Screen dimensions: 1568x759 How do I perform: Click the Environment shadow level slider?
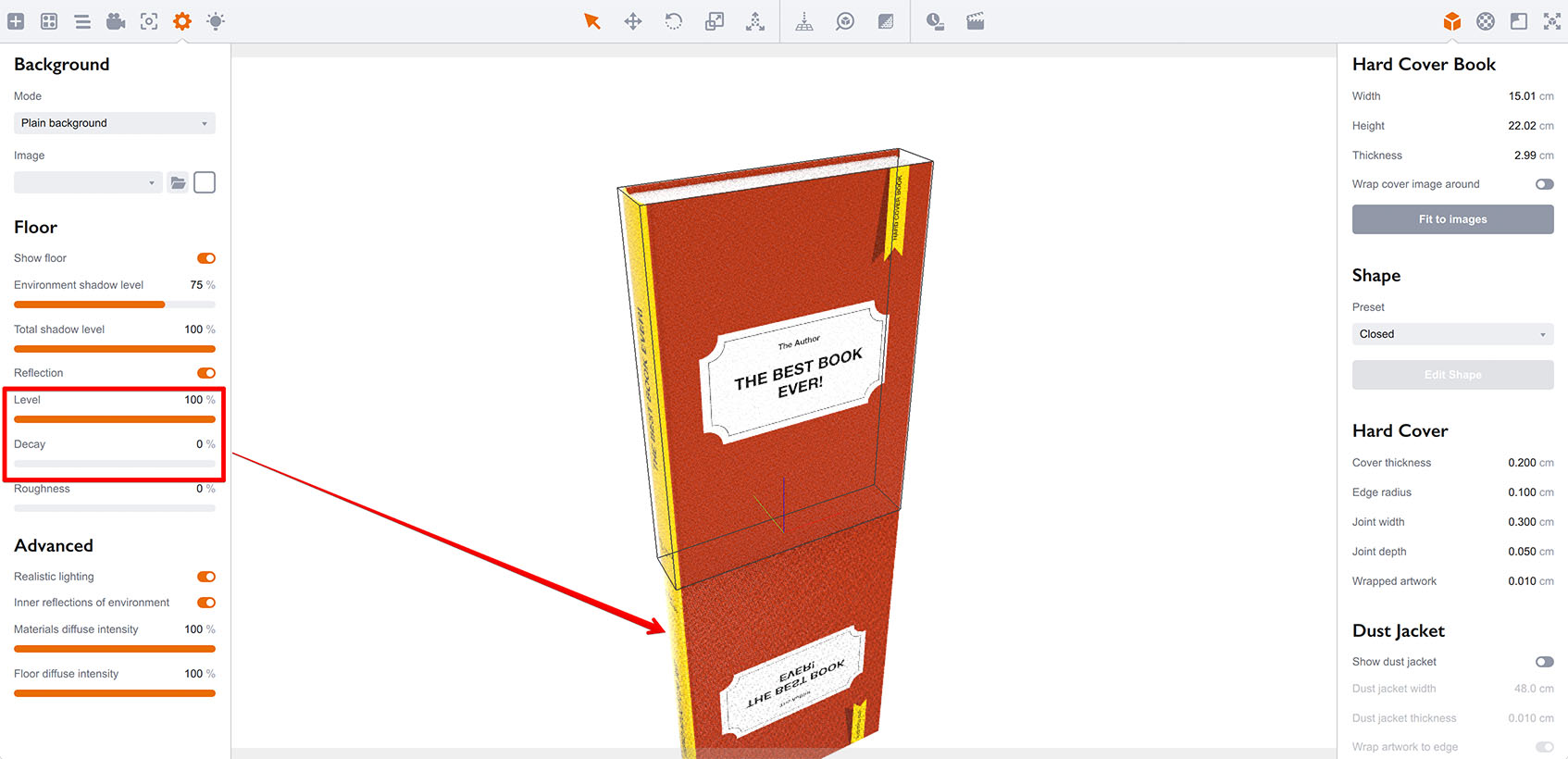pyautogui.click(x=114, y=305)
